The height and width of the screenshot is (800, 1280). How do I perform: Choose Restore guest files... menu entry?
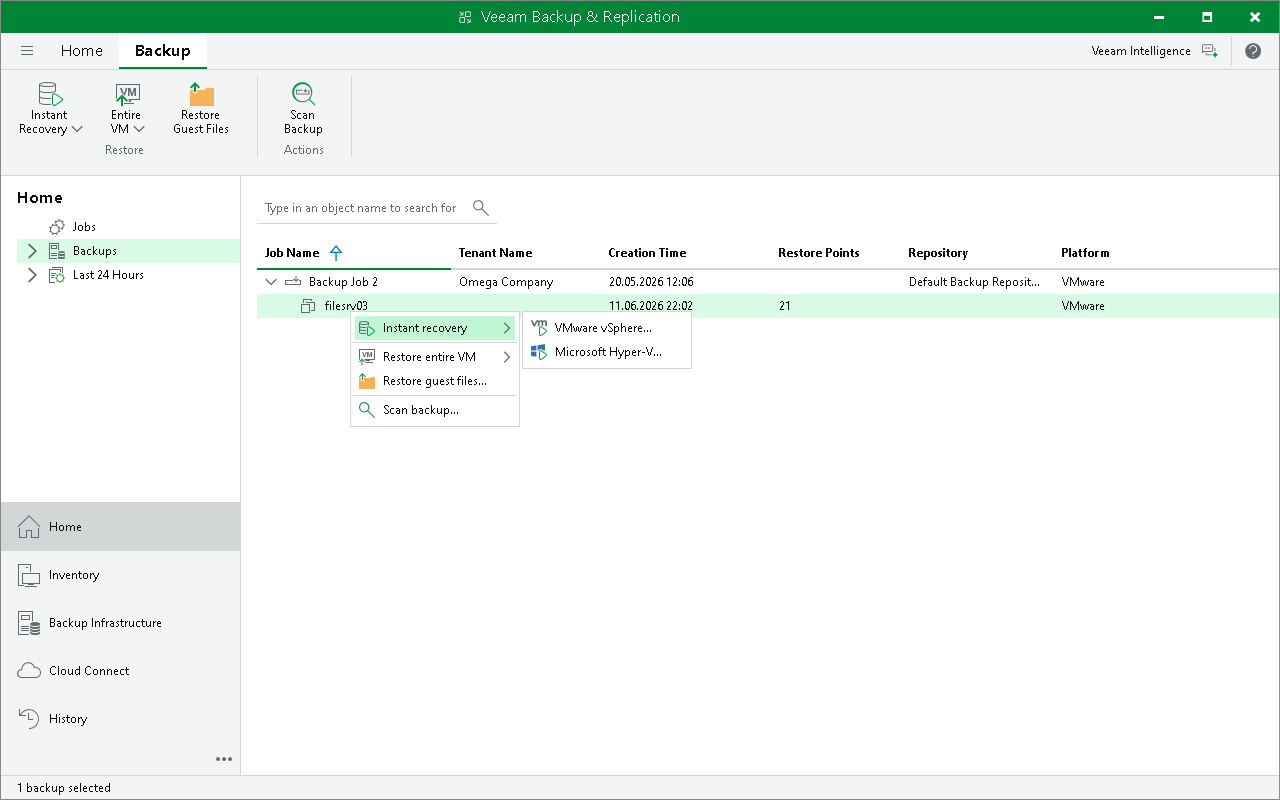point(435,381)
